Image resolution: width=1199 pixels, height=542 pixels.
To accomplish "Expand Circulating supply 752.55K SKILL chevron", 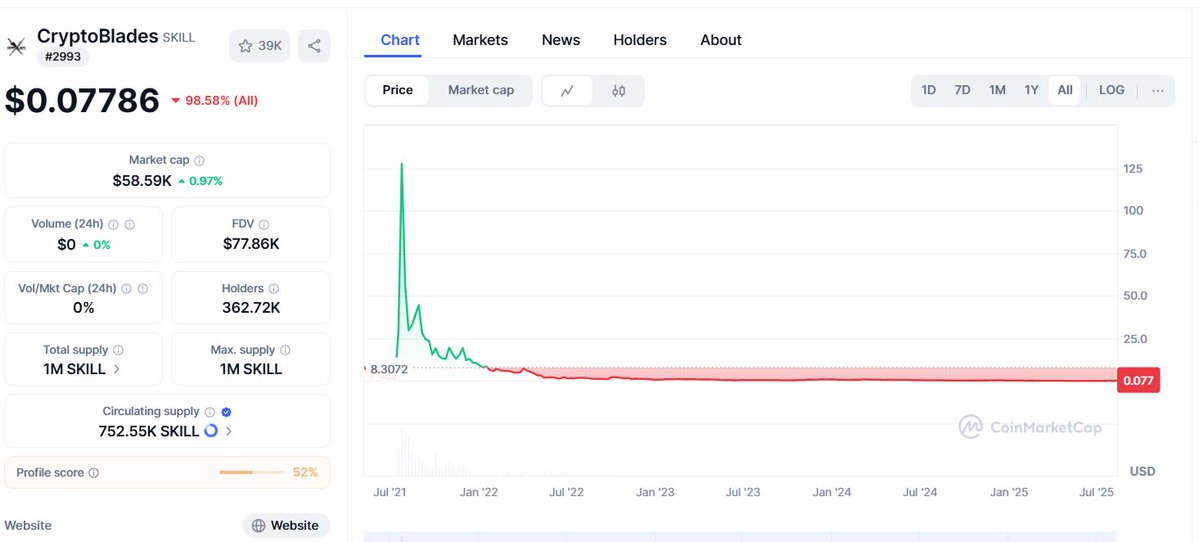I will pyautogui.click(x=229, y=431).
